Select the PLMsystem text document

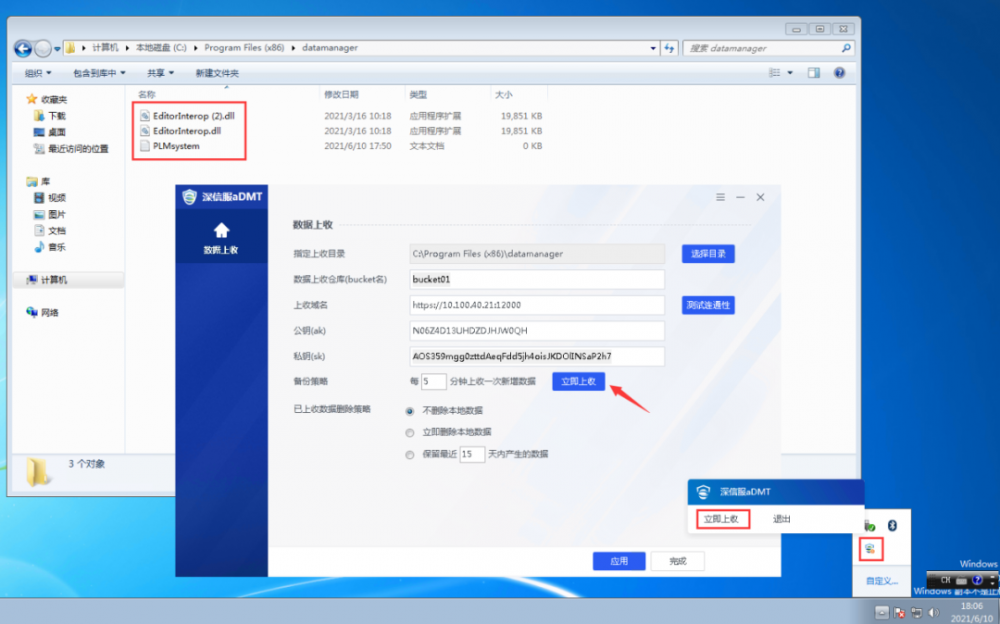[170, 146]
